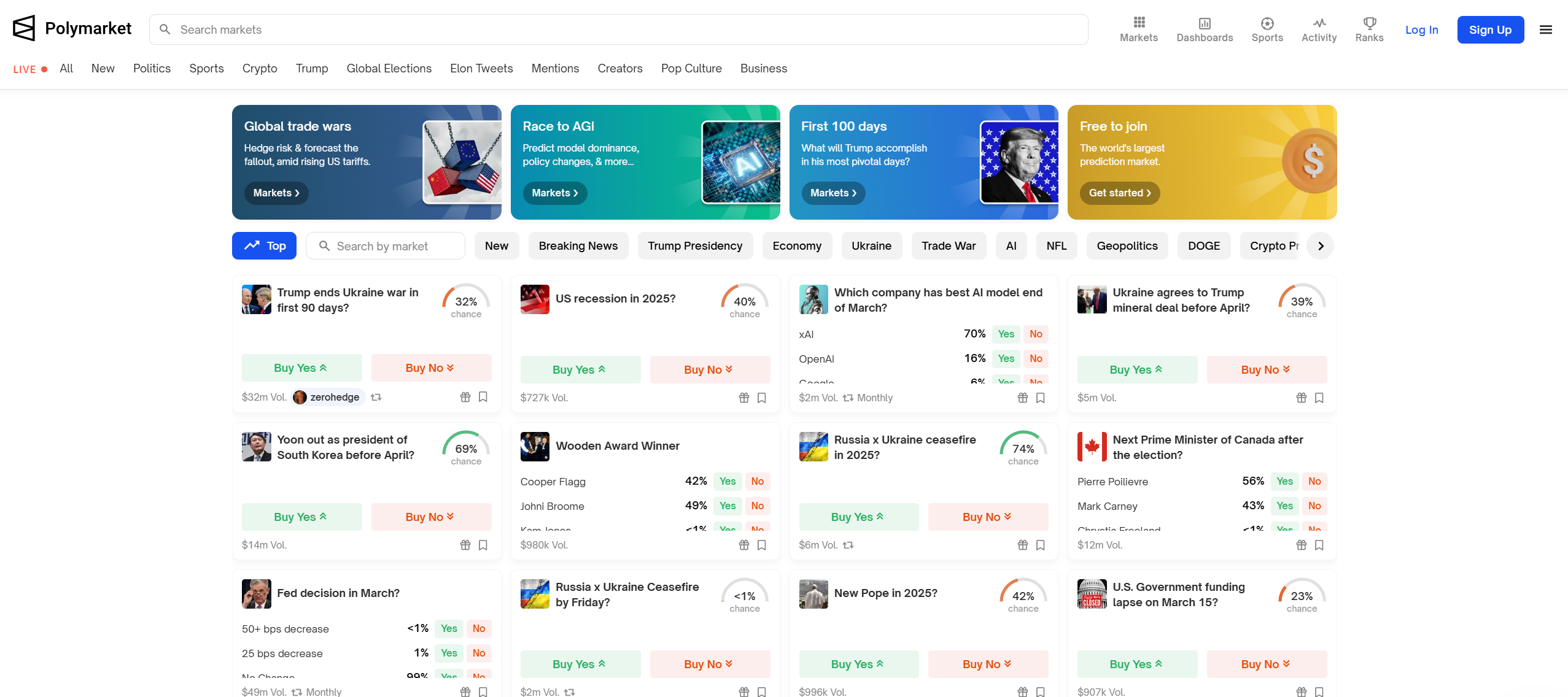Image resolution: width=1568 pixels, height=697 pixels.
Task: Select the Top sorting button
Action: (x=264, y=245)
